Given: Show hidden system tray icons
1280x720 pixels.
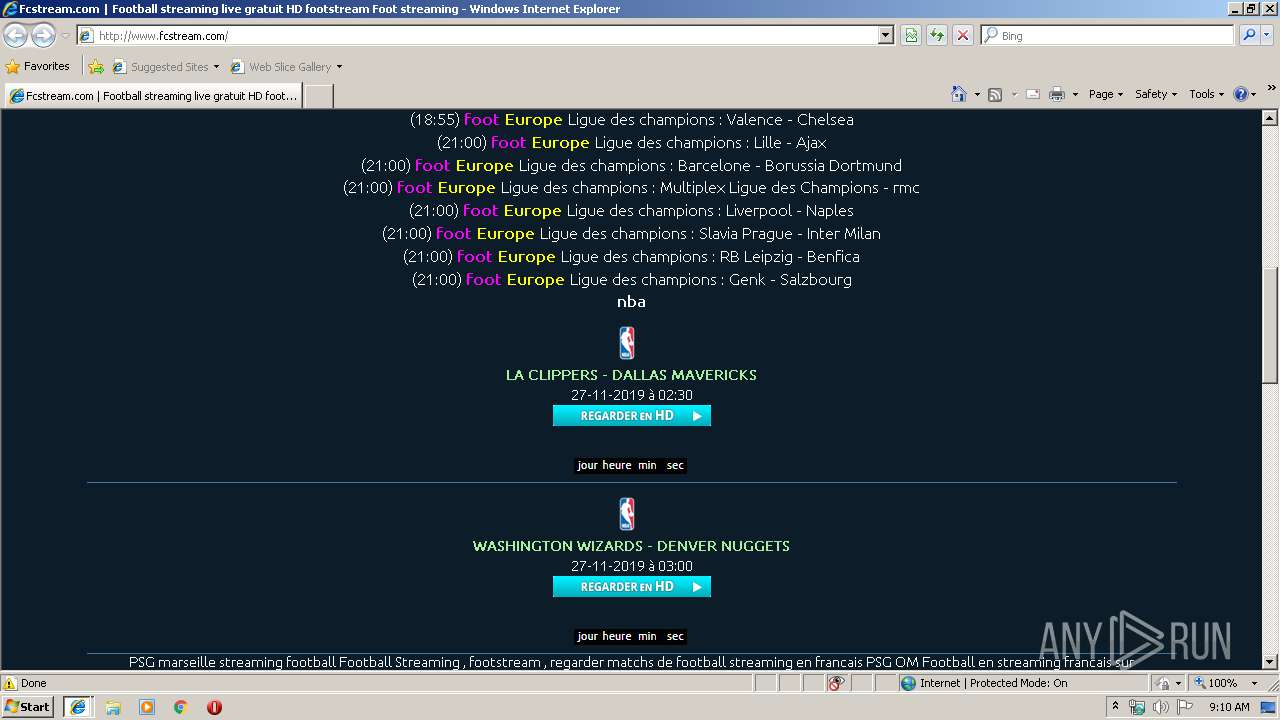Looking at the screenshot, I should [1116, 707].
